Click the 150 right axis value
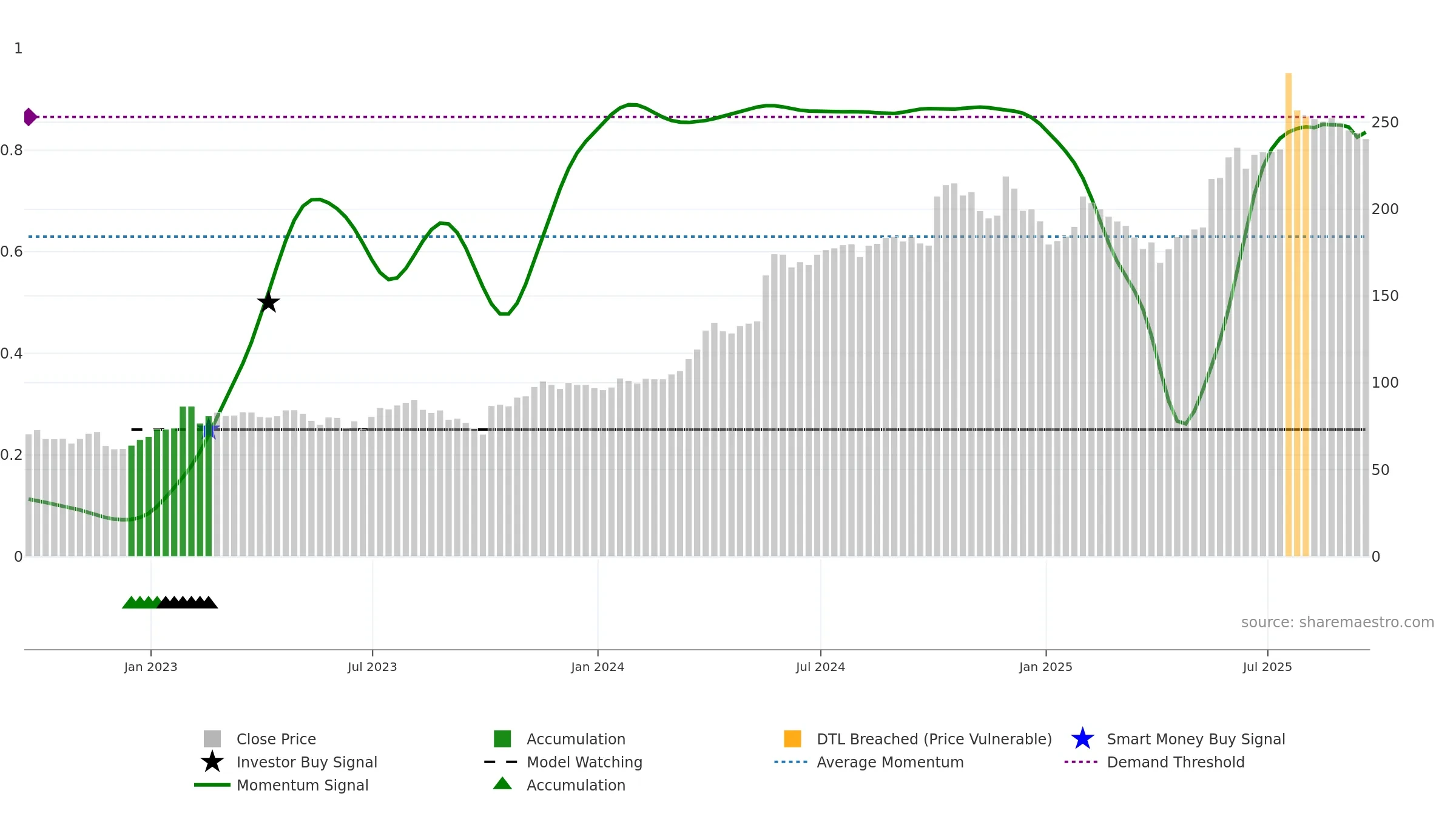Image resolution: width=1456 pixels, height=819 pixels. (x=1385, y=296)
